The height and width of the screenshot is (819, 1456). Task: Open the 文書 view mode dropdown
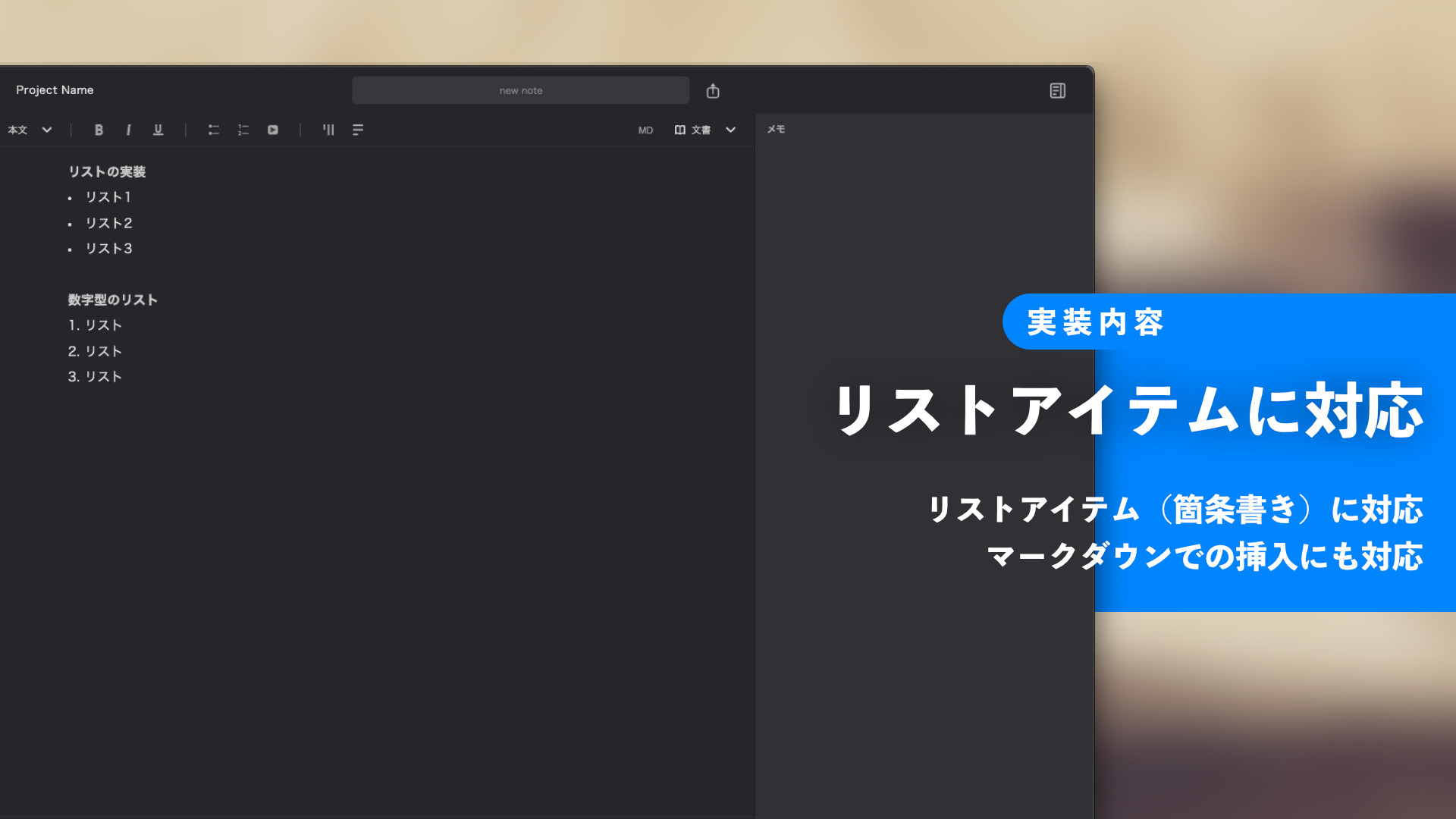point(705,130)
